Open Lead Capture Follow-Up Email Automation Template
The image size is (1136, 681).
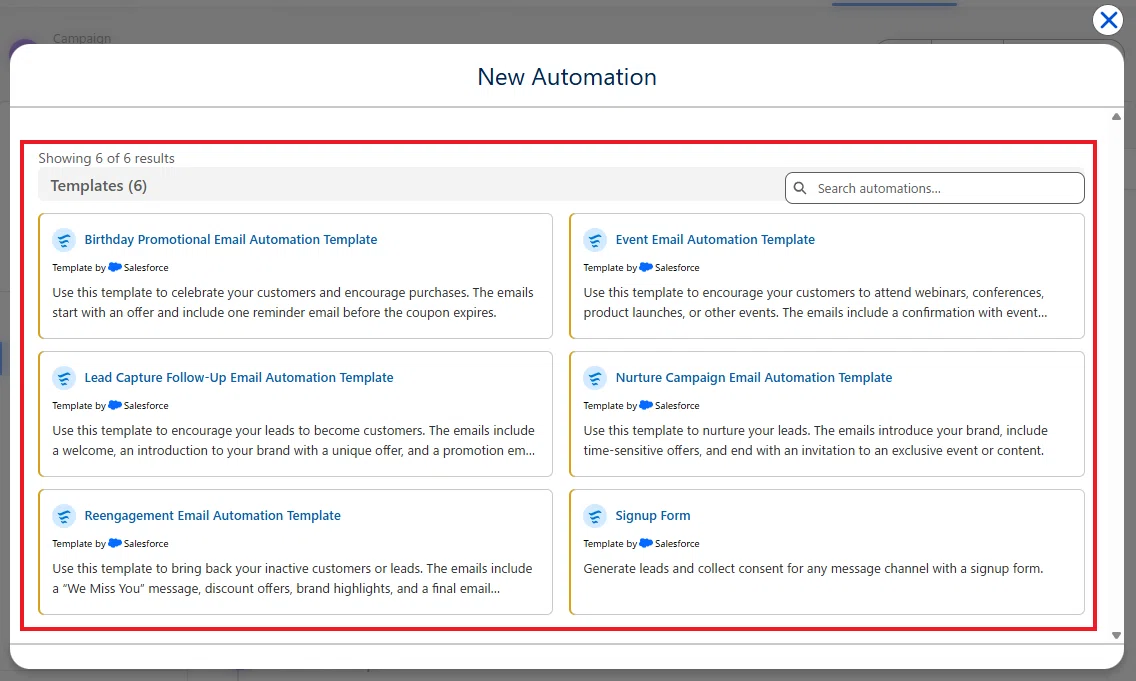click(x=238, y=377)
